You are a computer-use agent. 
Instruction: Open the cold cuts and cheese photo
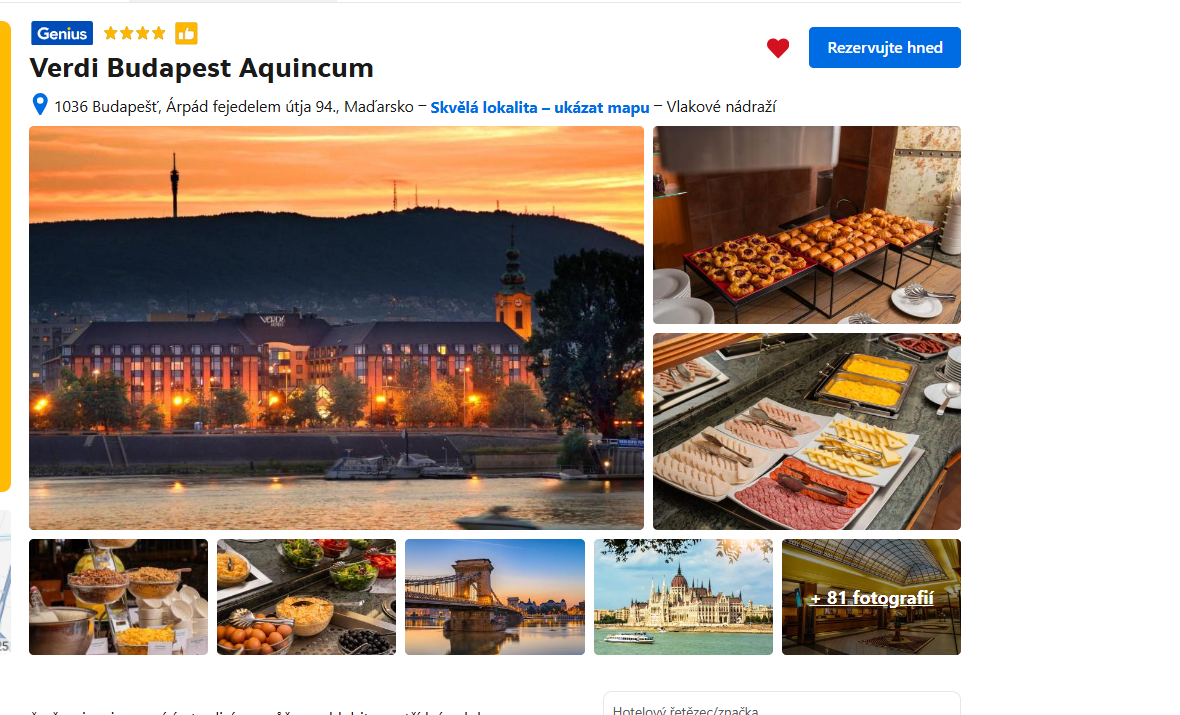click(x=807, y=431)
